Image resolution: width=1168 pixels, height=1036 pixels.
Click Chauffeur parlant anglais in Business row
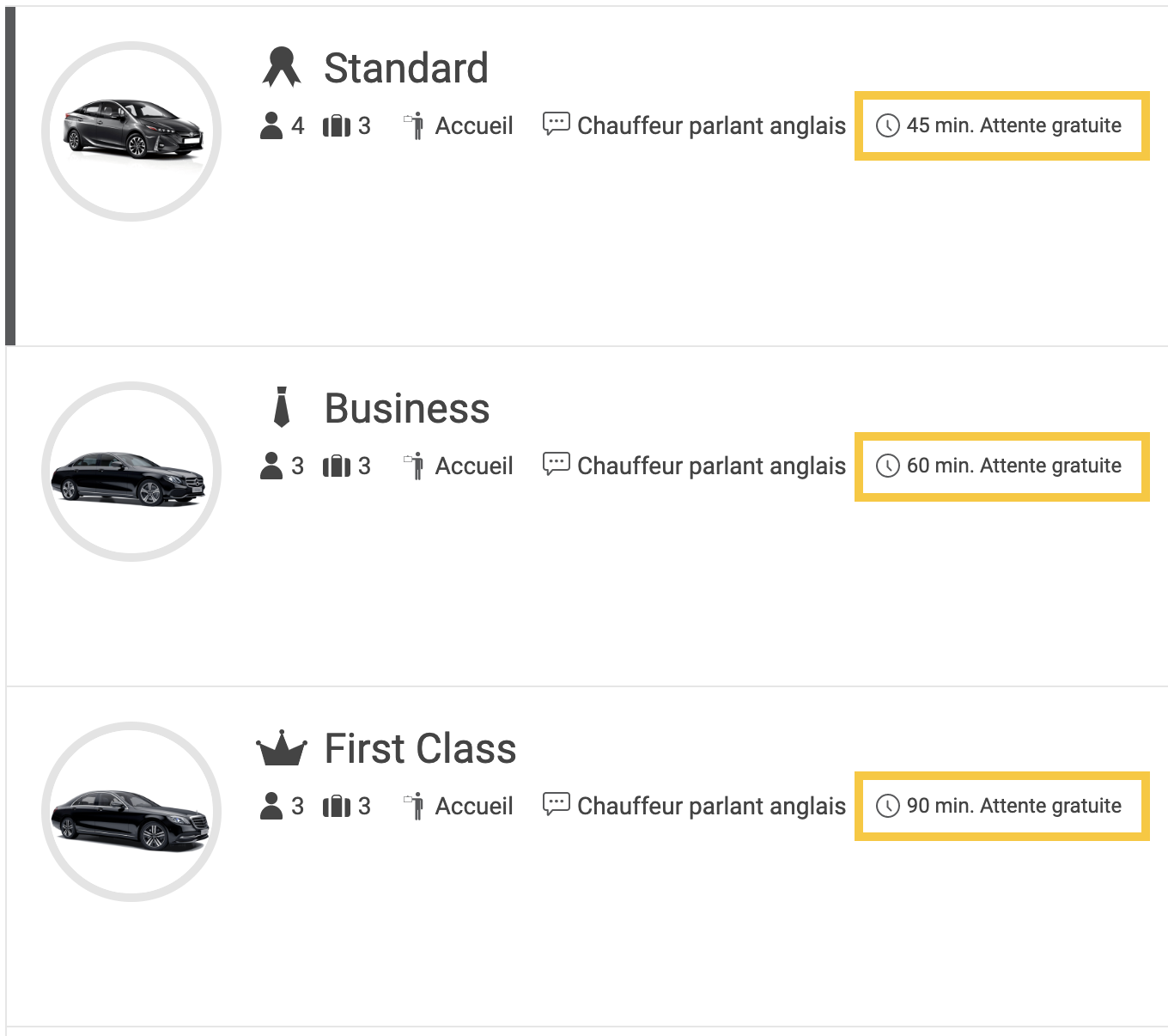[x=711, y=466]
